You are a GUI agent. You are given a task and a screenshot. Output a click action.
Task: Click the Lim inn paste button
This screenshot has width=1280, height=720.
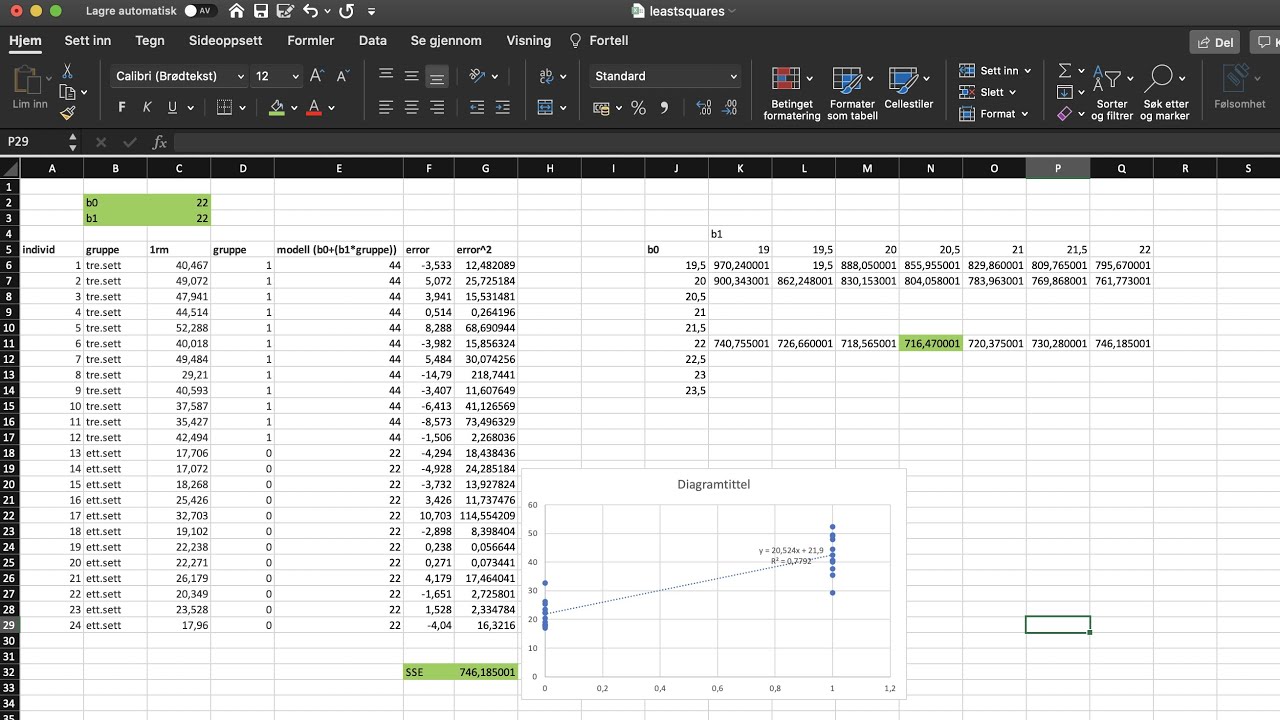point(30,88)
